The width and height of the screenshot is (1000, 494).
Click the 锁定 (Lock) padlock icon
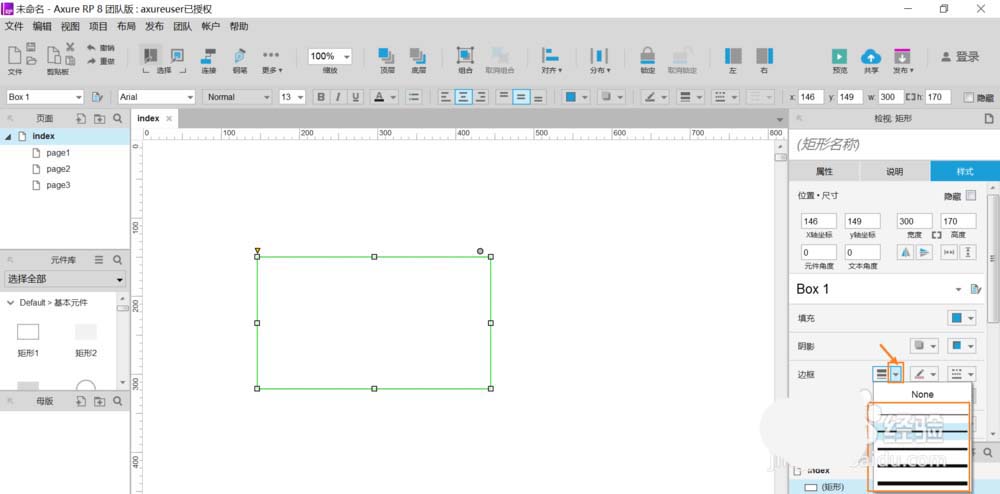[648, 56]
